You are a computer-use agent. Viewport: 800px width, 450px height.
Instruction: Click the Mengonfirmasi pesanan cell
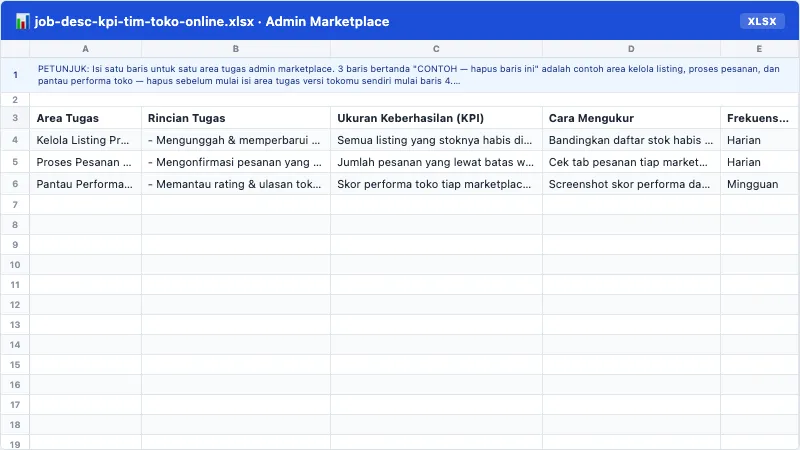pos(236,162)
